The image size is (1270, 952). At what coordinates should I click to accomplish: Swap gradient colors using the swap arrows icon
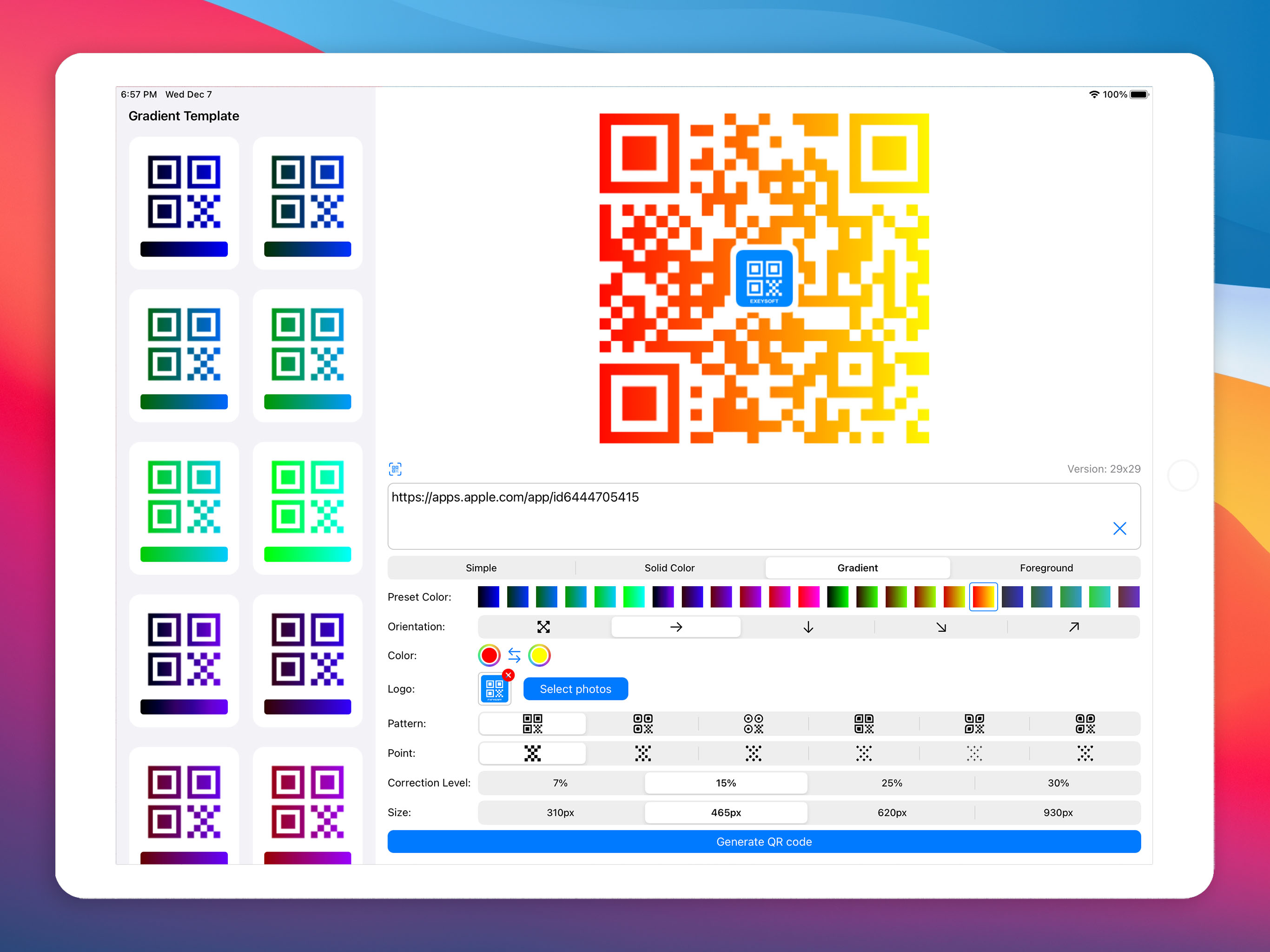[514, 655]
